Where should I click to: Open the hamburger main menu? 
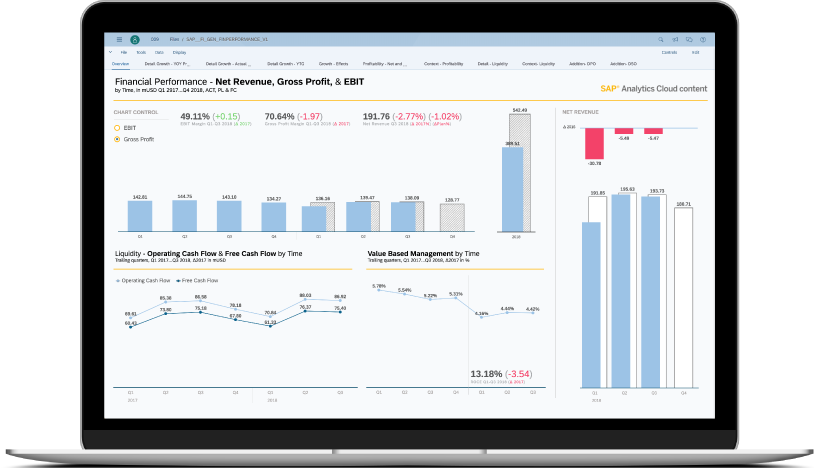(x=119, y=39)
